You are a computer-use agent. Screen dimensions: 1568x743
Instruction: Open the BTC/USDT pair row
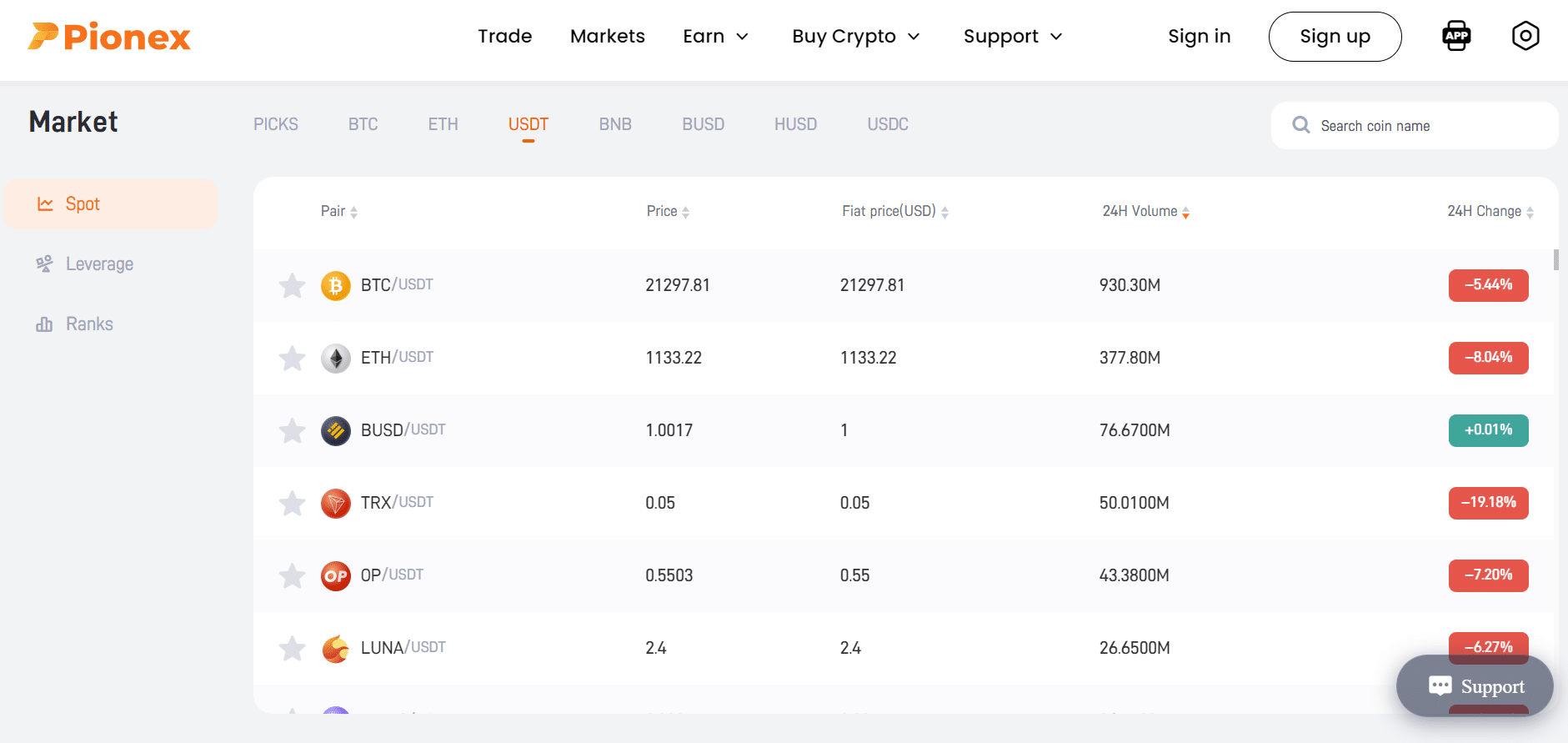[904, 285]
